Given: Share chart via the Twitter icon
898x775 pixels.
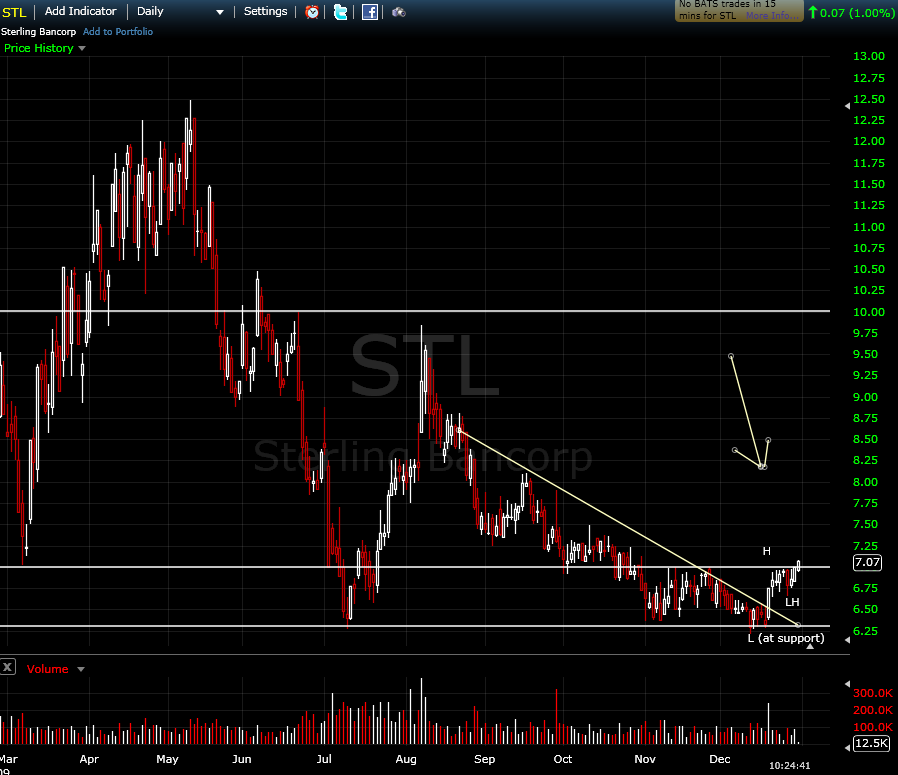Looking at the screenshot, I should click(x=341, y=11).
